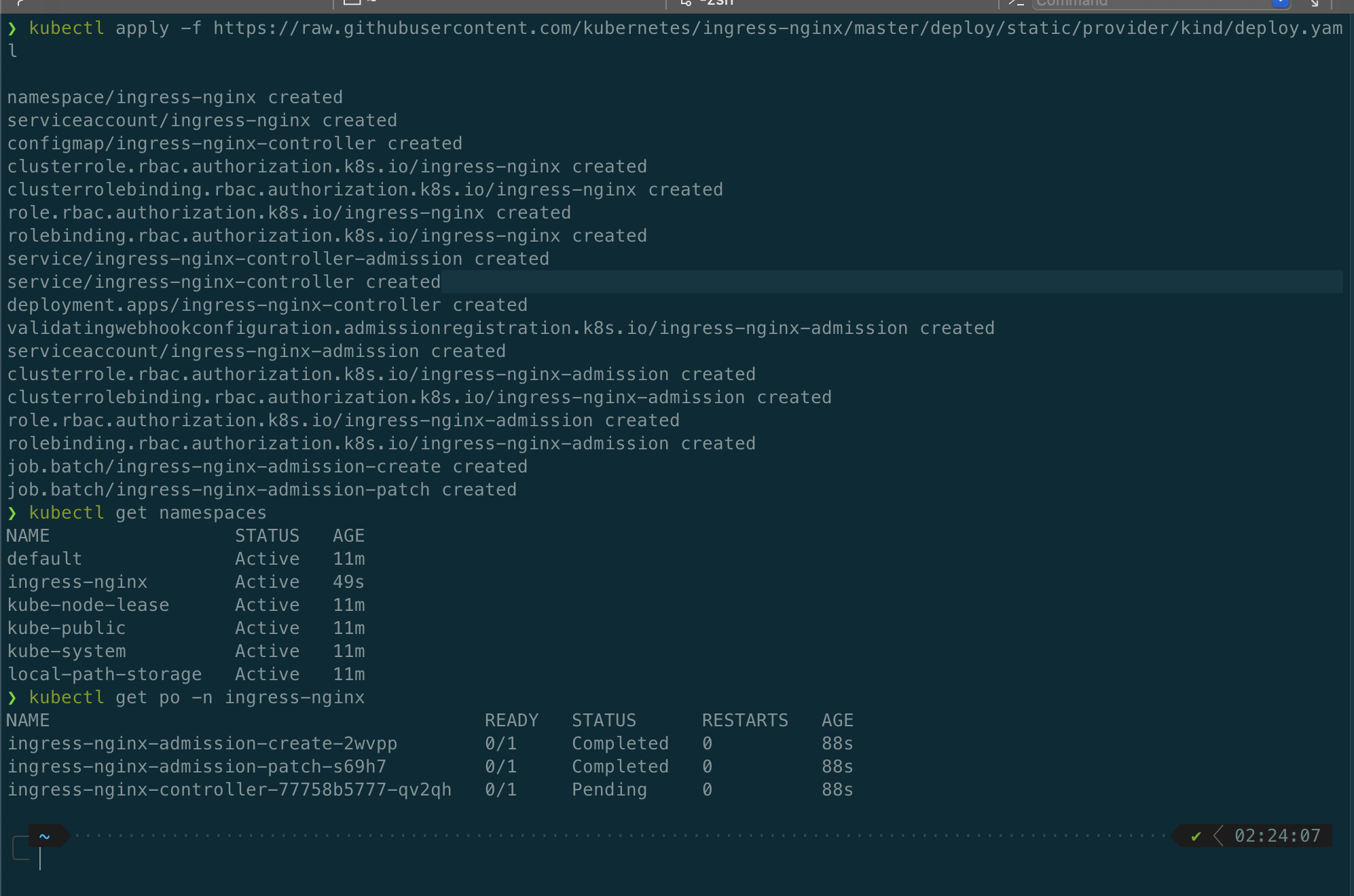Click the RESTARTS column header
Image resolution: width=1354 pixels, height=896 pixels.
point(746,721)
